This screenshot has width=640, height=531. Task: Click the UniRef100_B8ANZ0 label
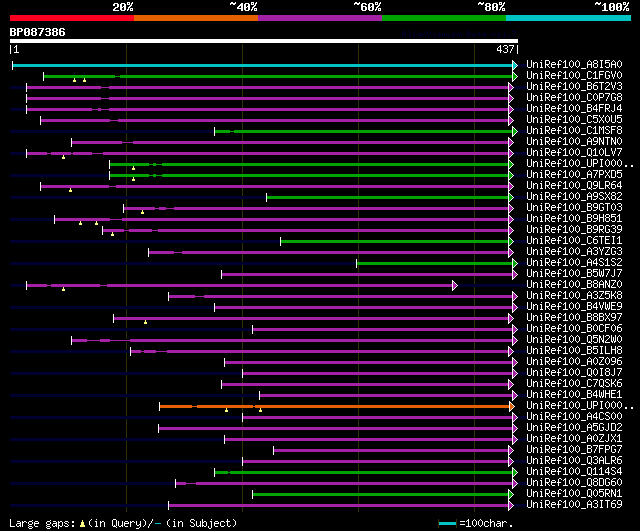(x=574, y=285)
